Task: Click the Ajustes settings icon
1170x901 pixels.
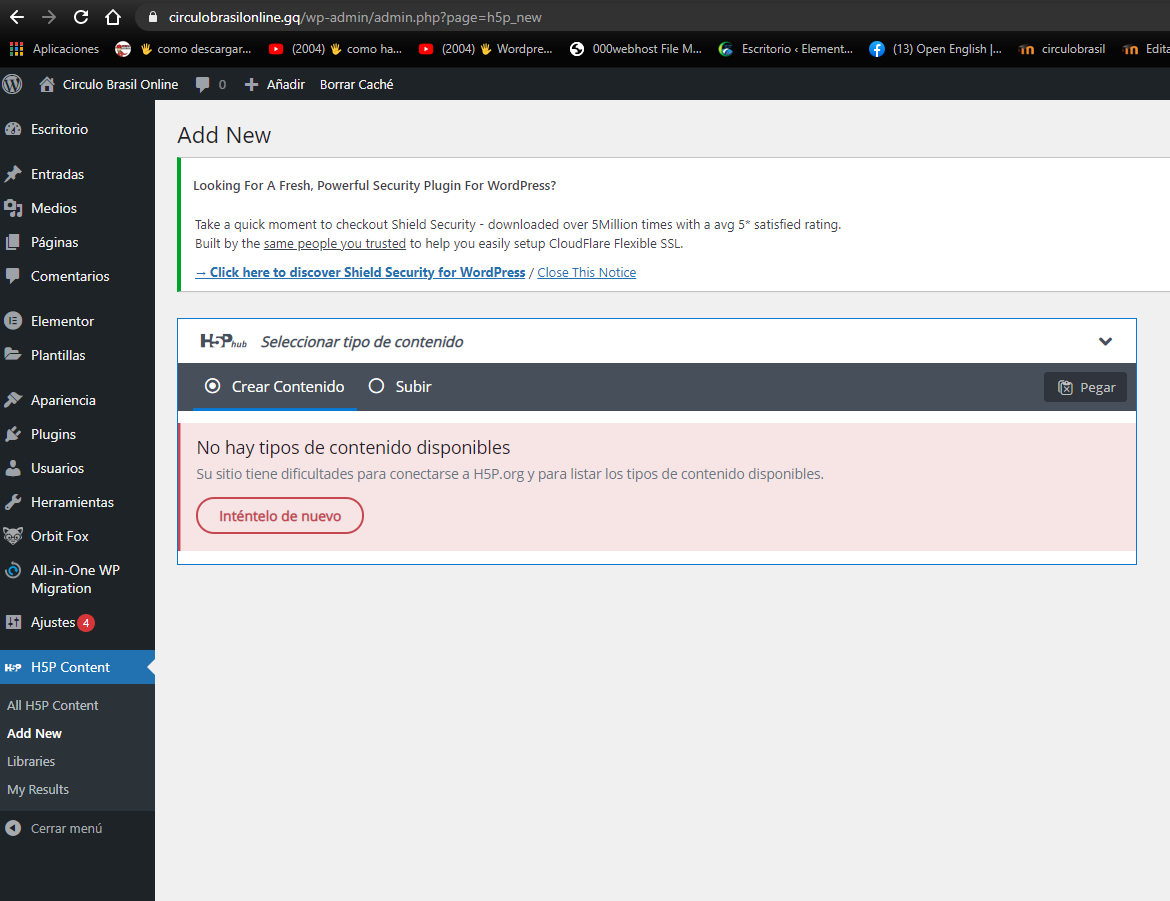Action: pyautogui.click(x=13, y=622)
